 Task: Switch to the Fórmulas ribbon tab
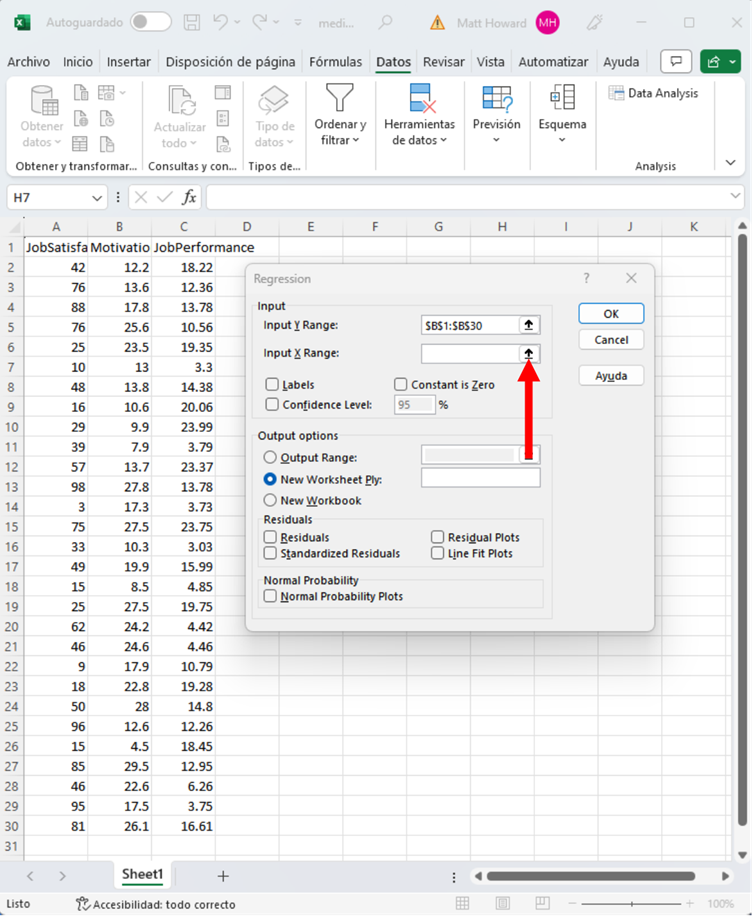click(336, 62)
